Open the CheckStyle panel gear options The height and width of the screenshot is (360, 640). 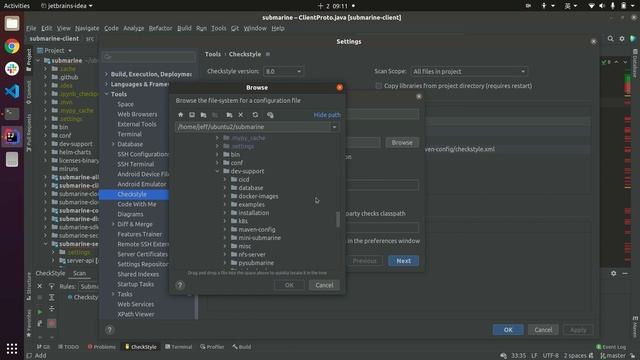pos(613,273)
